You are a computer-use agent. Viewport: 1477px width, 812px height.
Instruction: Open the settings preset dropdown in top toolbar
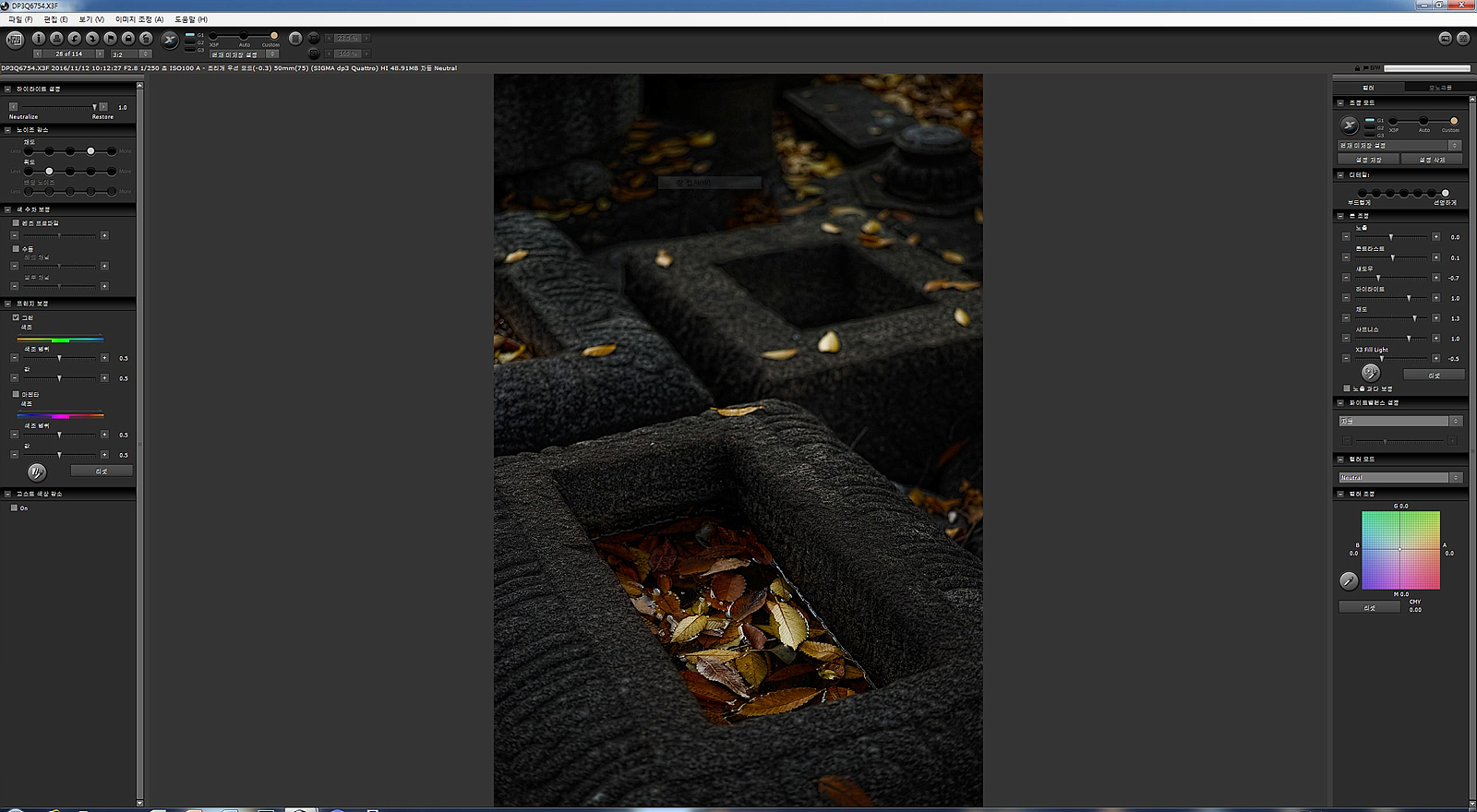pyautogui.click(x=244, y=54)
